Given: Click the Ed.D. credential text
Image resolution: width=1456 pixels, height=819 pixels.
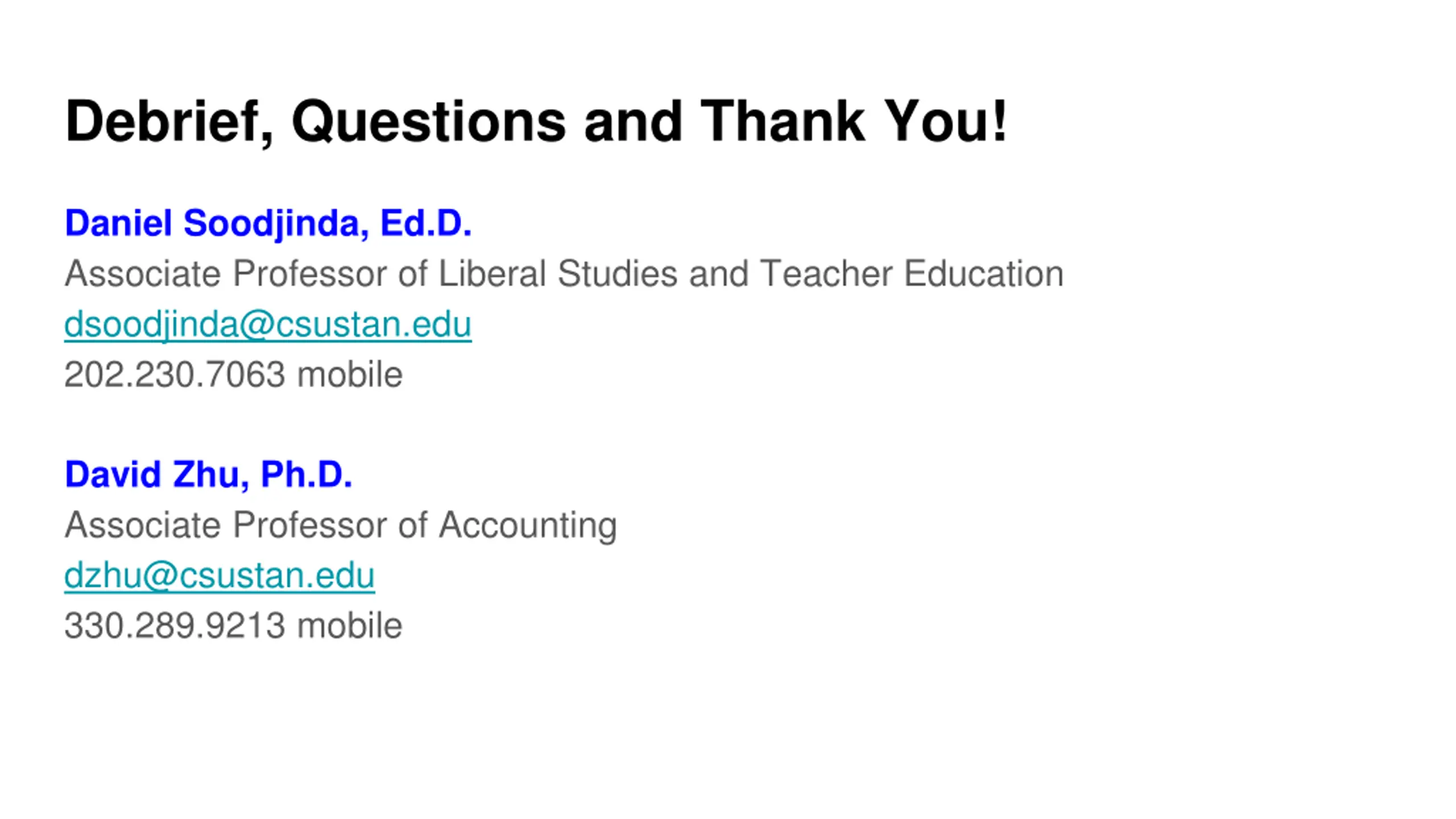Looking at the screenshot, I should point(426,222).
